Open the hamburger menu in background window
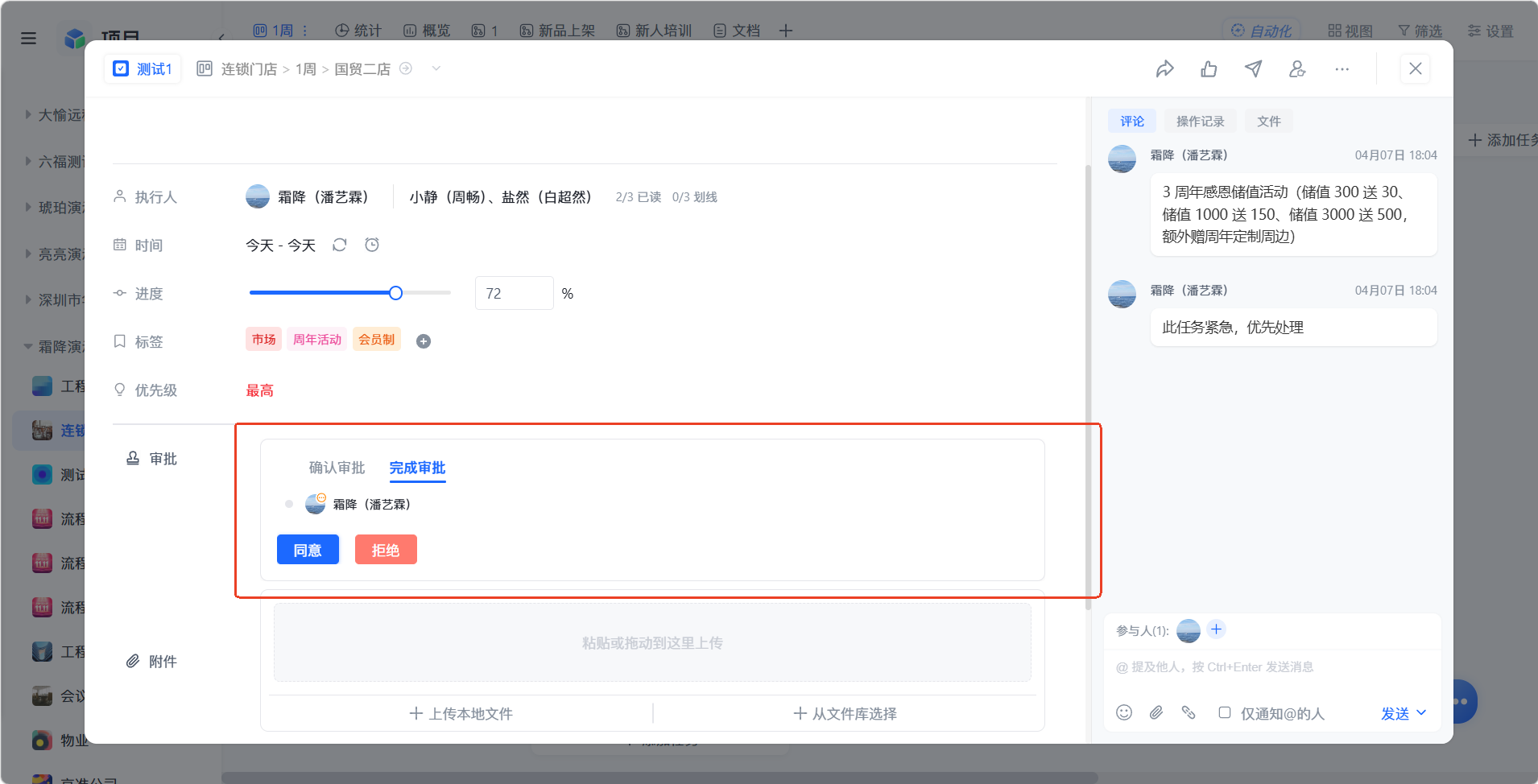The width and height of the screenshot is (1538, 784). point(28,38)
